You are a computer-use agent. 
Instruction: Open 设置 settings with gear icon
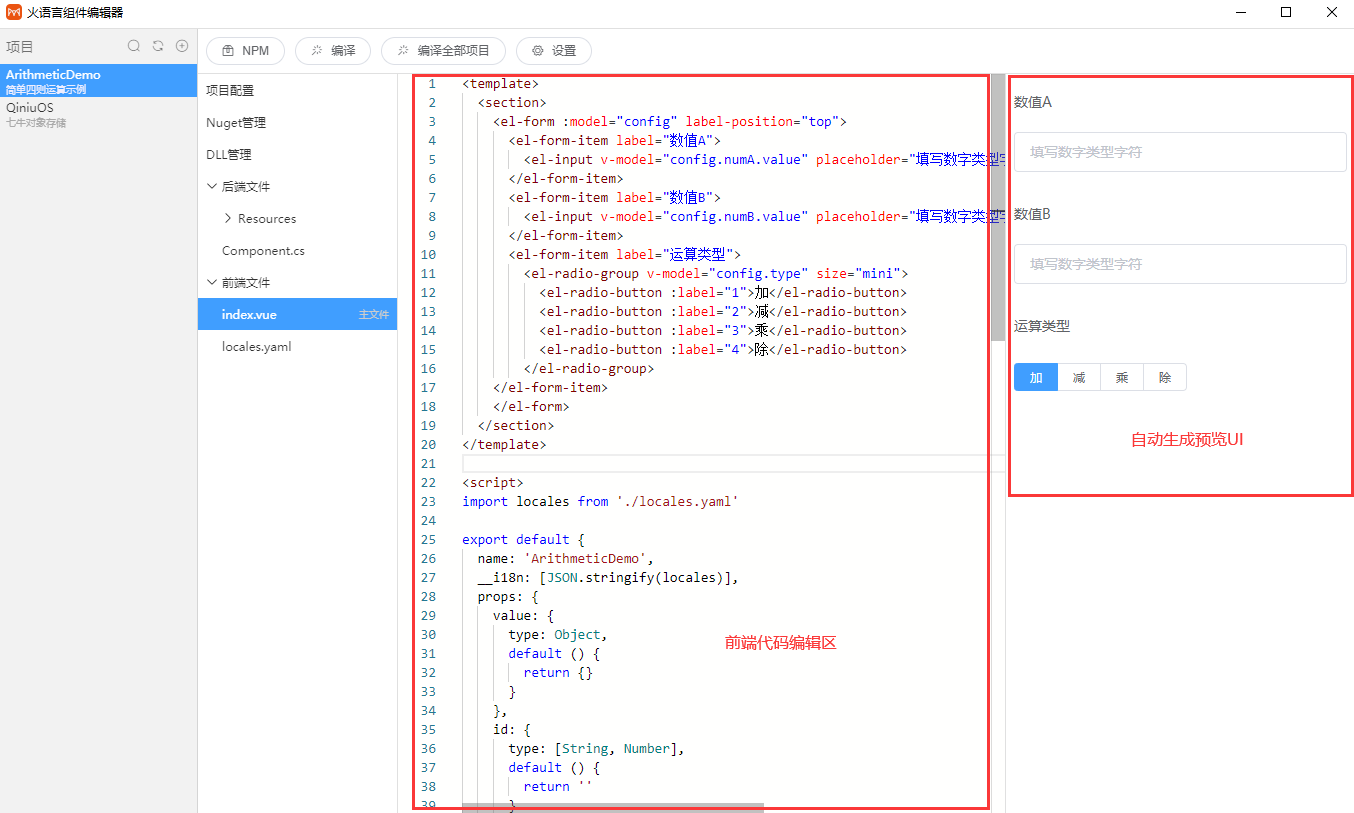(553, 51)
